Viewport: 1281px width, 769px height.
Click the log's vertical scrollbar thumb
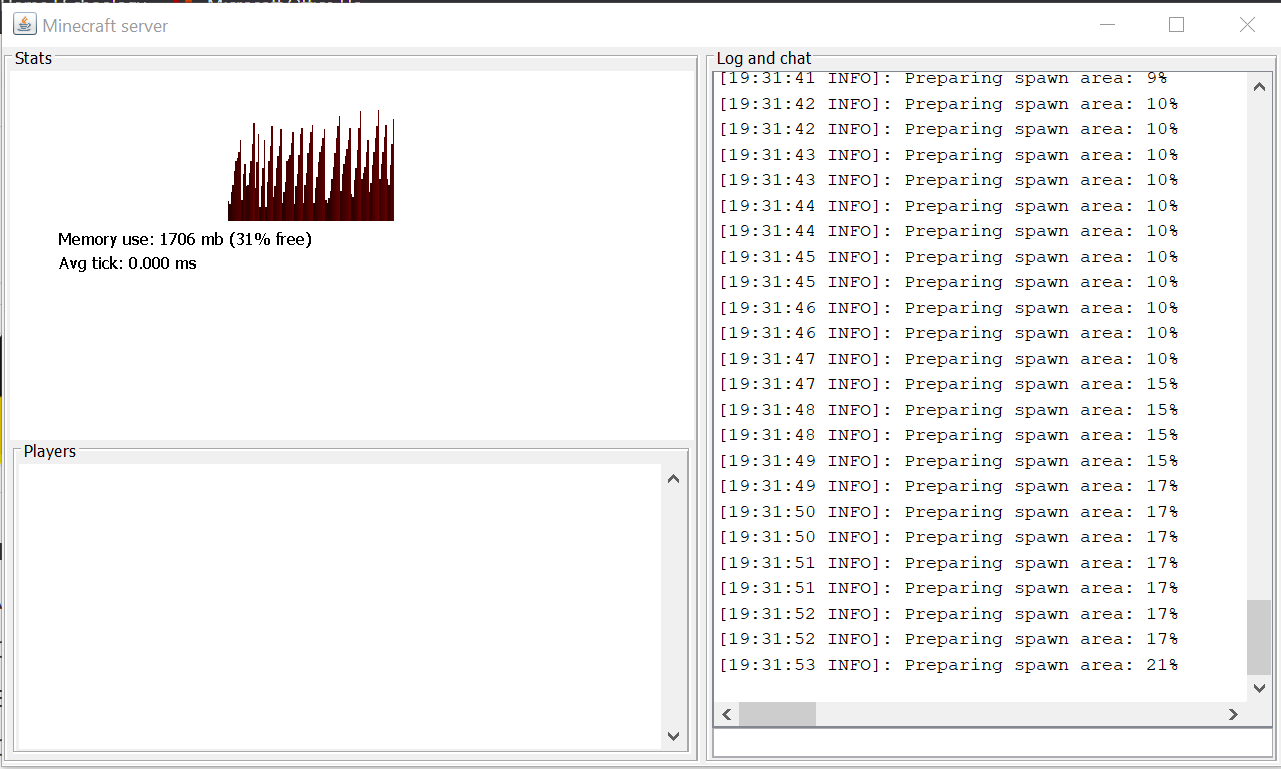pyautogui.click(x=1259, y=637)
